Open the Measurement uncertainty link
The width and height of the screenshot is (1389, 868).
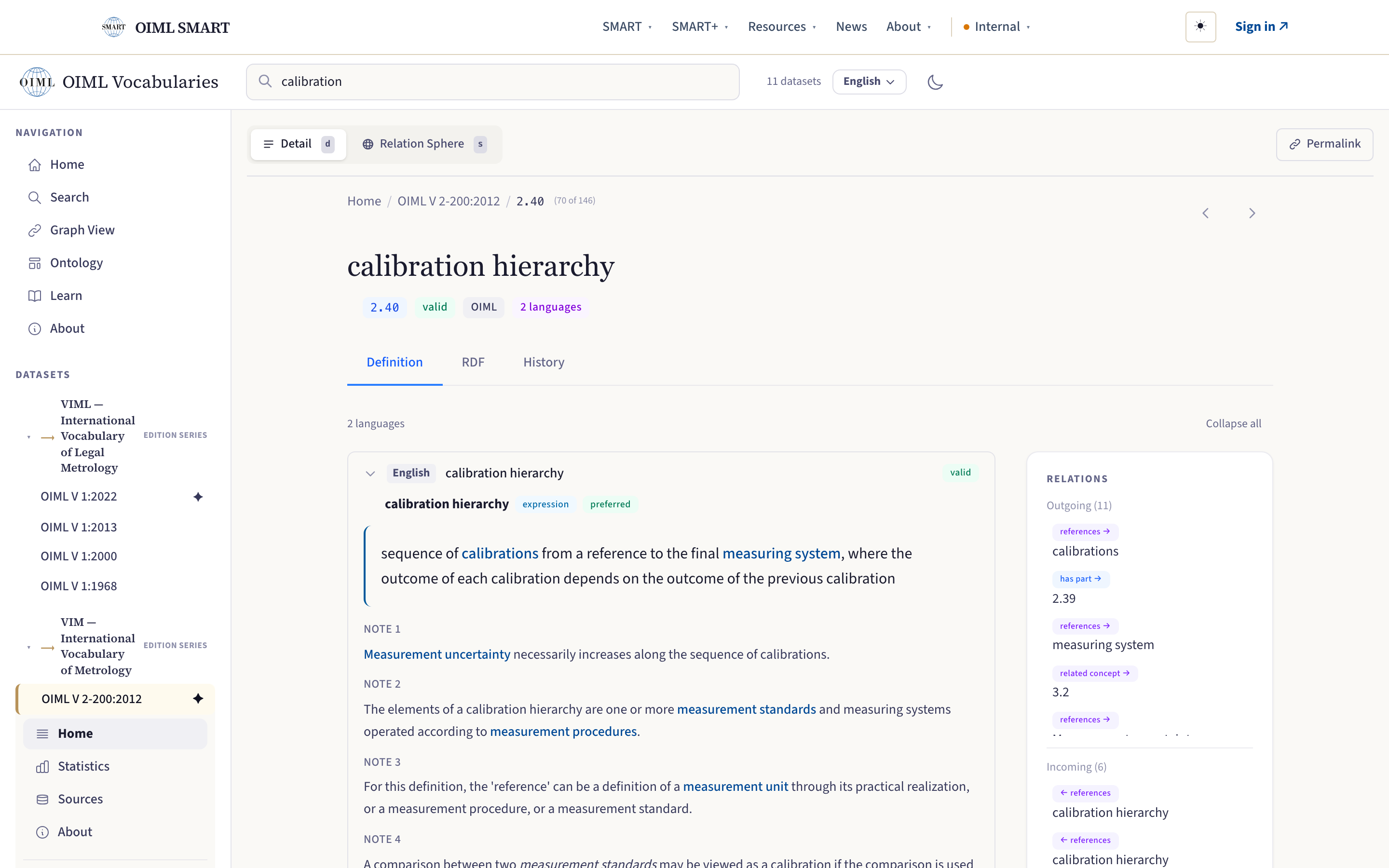click(437, 654)
